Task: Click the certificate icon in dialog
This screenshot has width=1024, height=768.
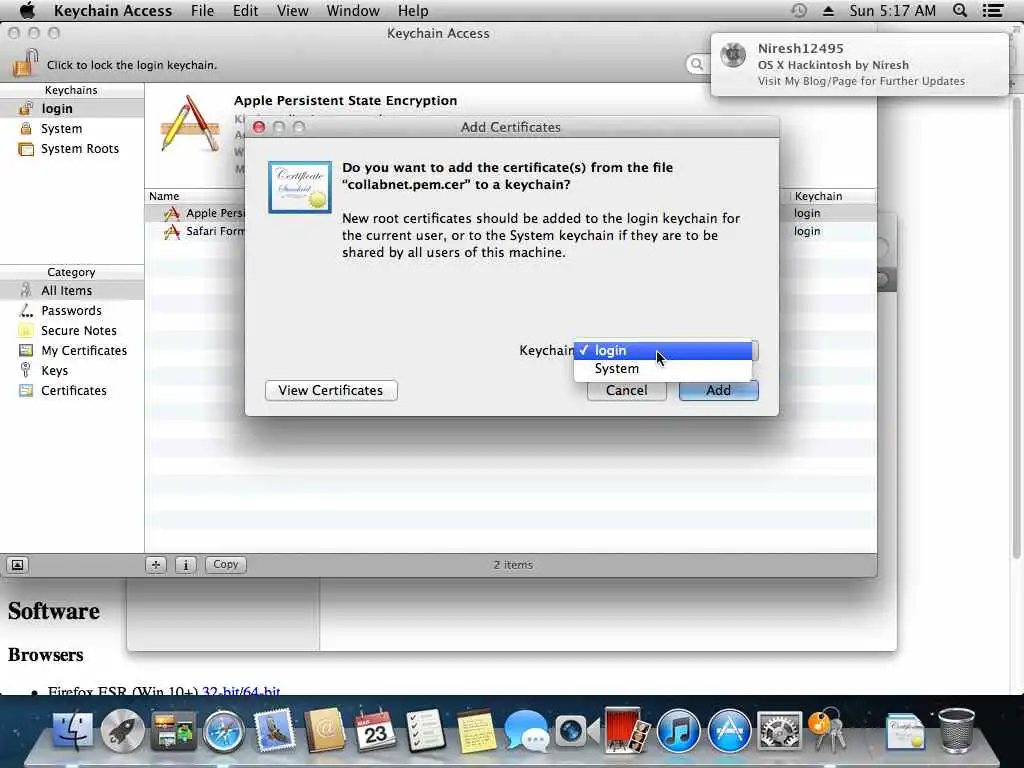Action: 300,187
